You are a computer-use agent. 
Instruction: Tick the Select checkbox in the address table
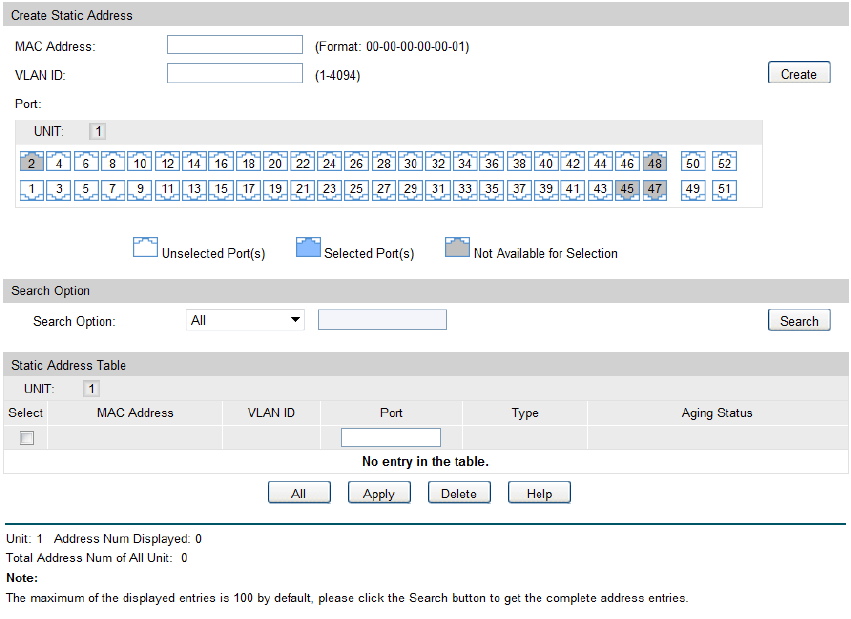click(27, 438)
